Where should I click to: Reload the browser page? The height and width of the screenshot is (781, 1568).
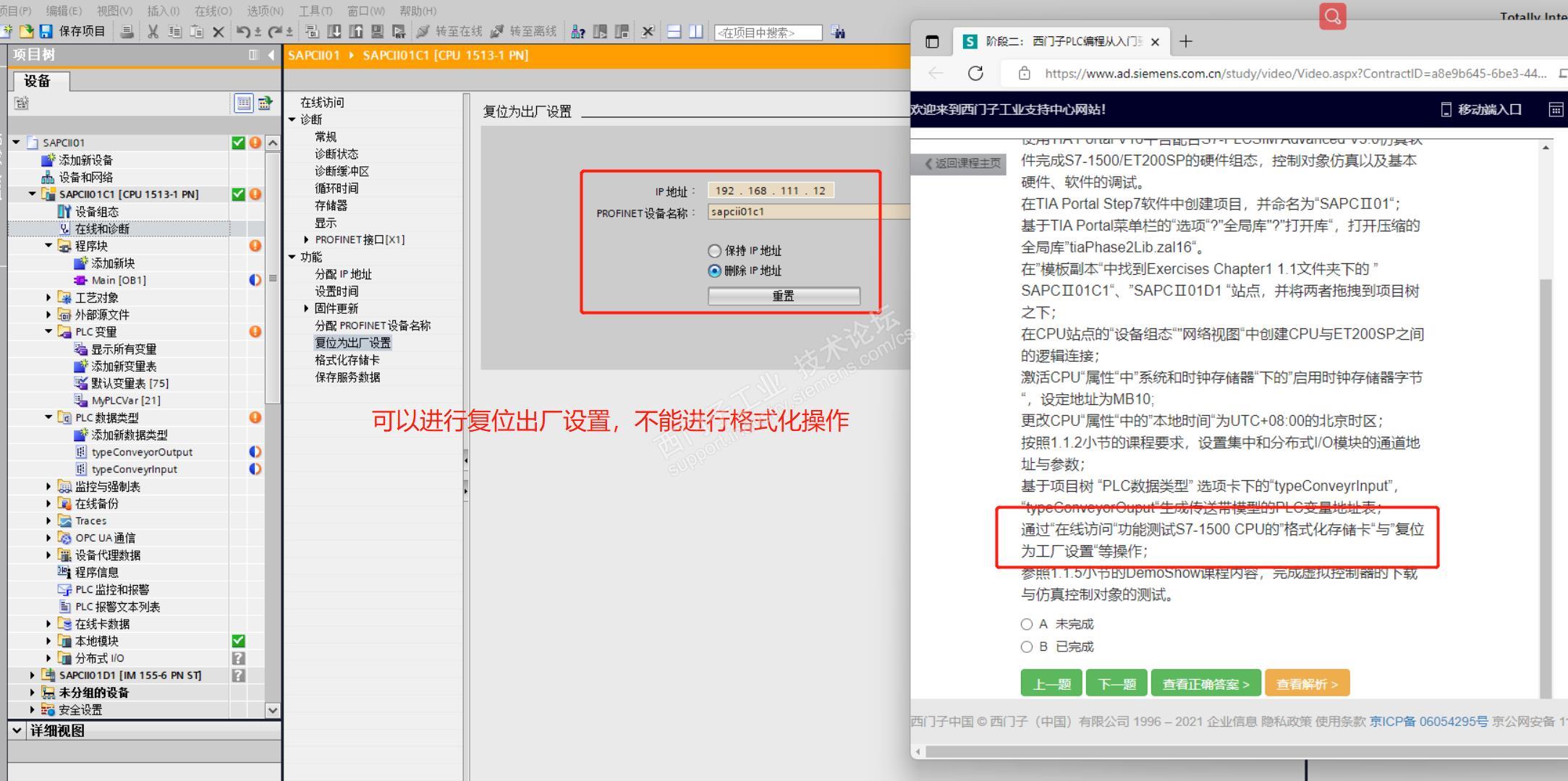[x=975, y=73]
